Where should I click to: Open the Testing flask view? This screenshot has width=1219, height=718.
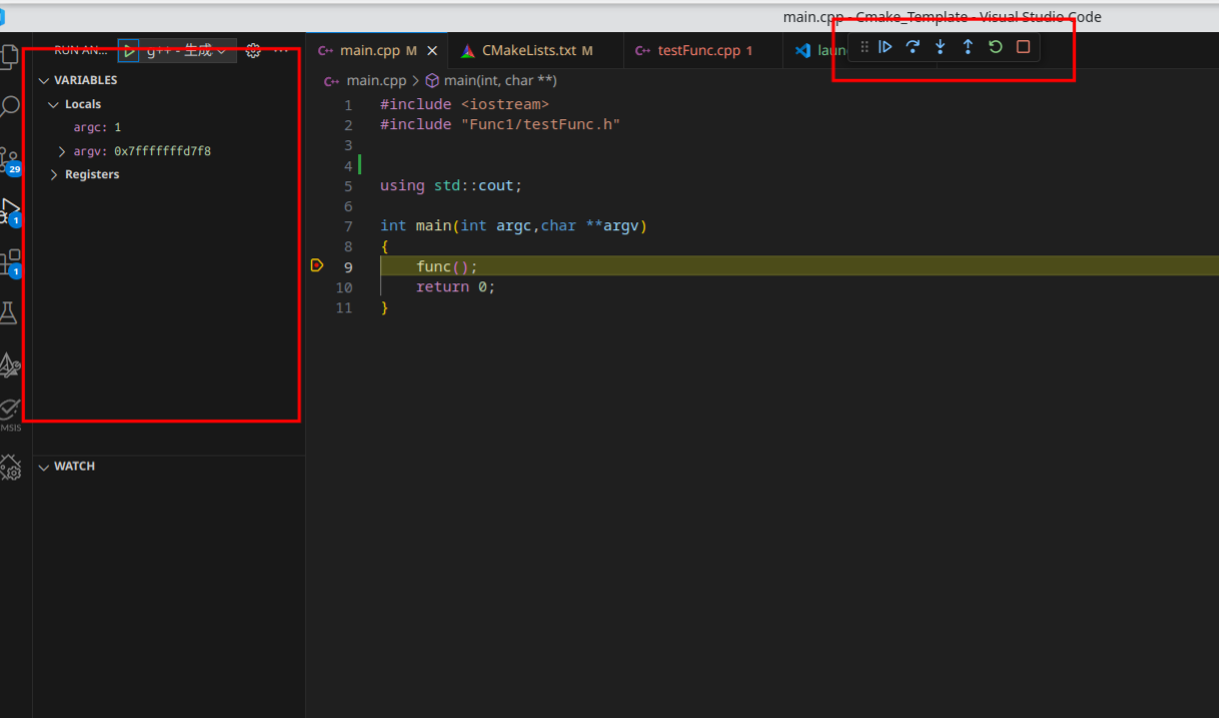pos(9,314)
